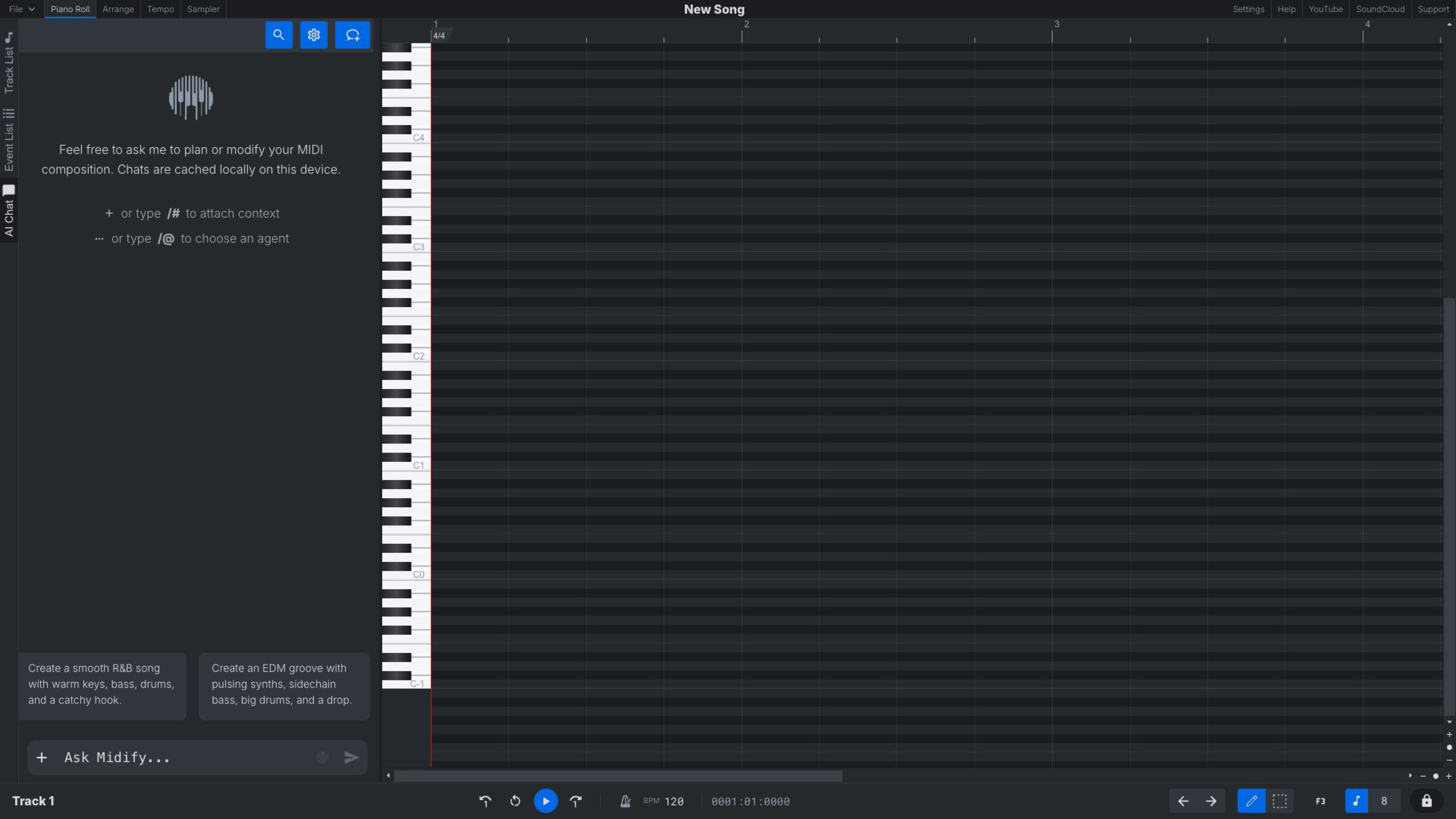Toggle the metronome
This screenshot has height=819, width=1456.
tap(625, 801)
